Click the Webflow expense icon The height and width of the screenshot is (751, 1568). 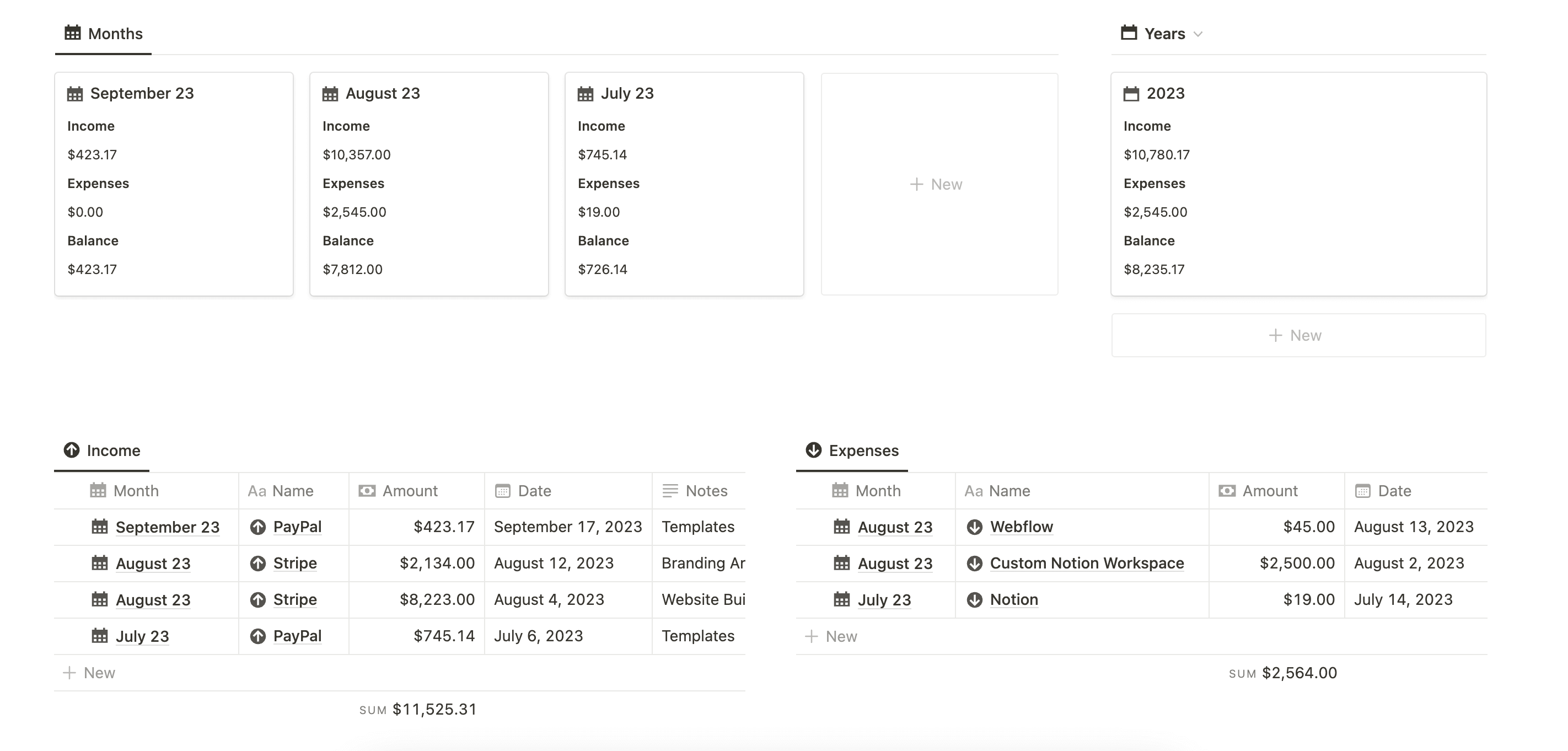tap(974, 525)
